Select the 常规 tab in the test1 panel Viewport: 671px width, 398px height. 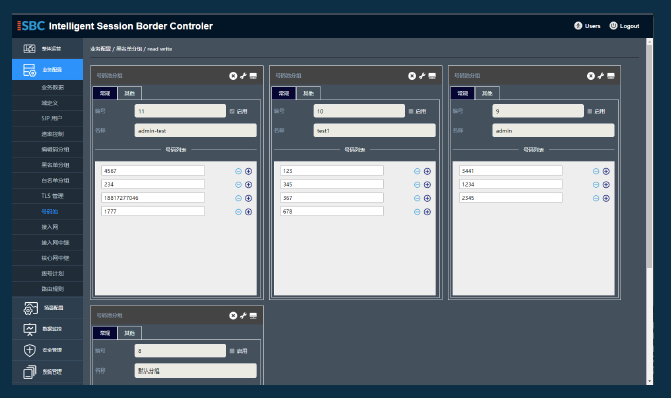point(284,93)
